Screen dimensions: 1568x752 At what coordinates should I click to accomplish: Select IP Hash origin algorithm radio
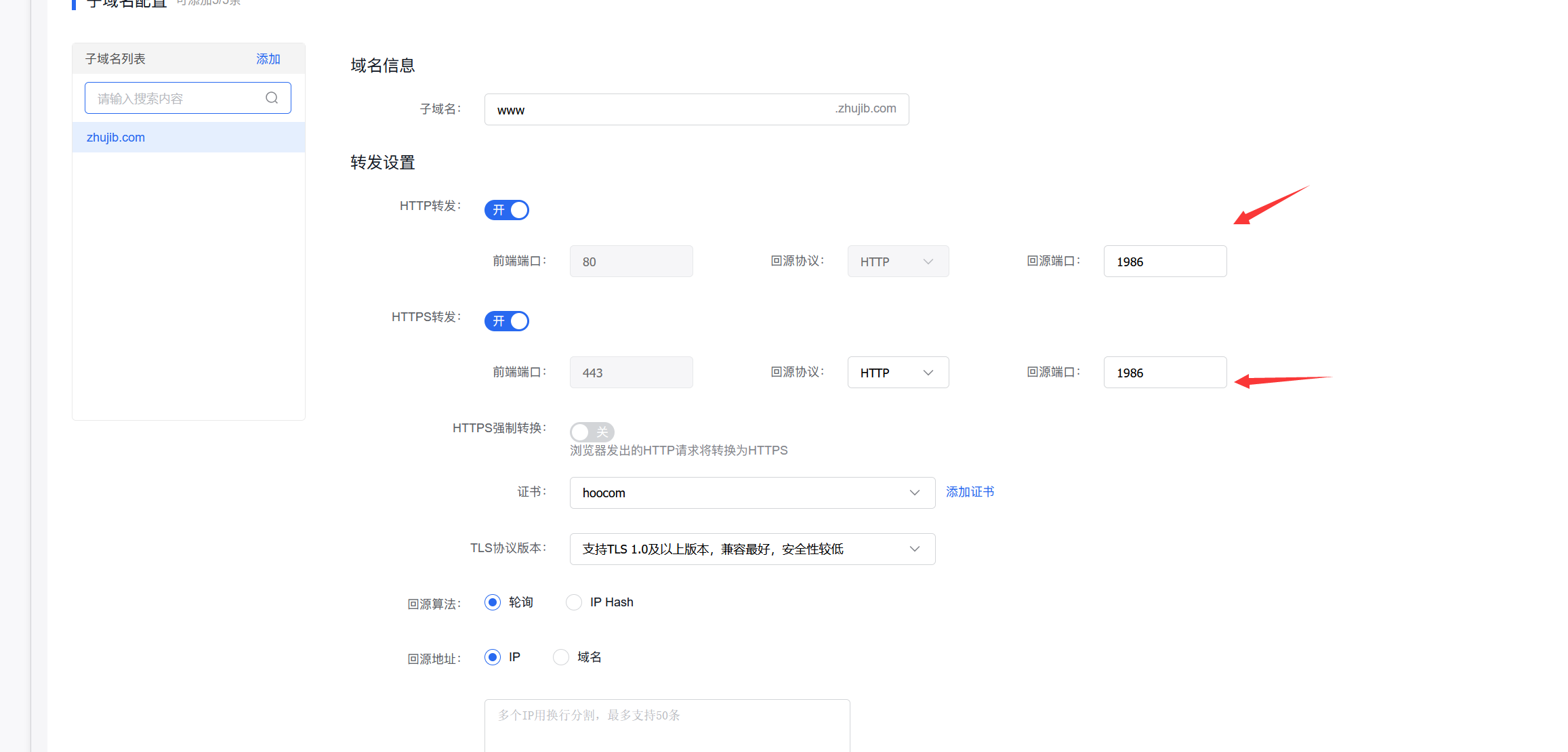click(x=574, y=602)
